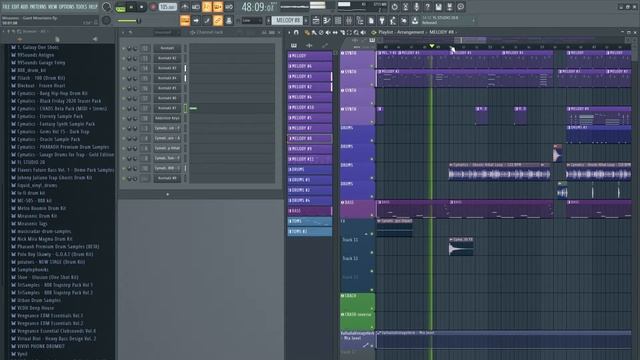The height and width of the screenshot is (360, 640).
Task: Select MELODY #10 in pattern picker
Action: (310, 107)
